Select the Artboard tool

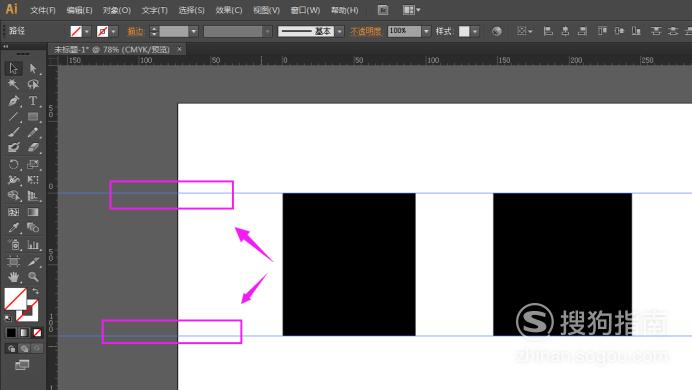(x=13, y=261)
